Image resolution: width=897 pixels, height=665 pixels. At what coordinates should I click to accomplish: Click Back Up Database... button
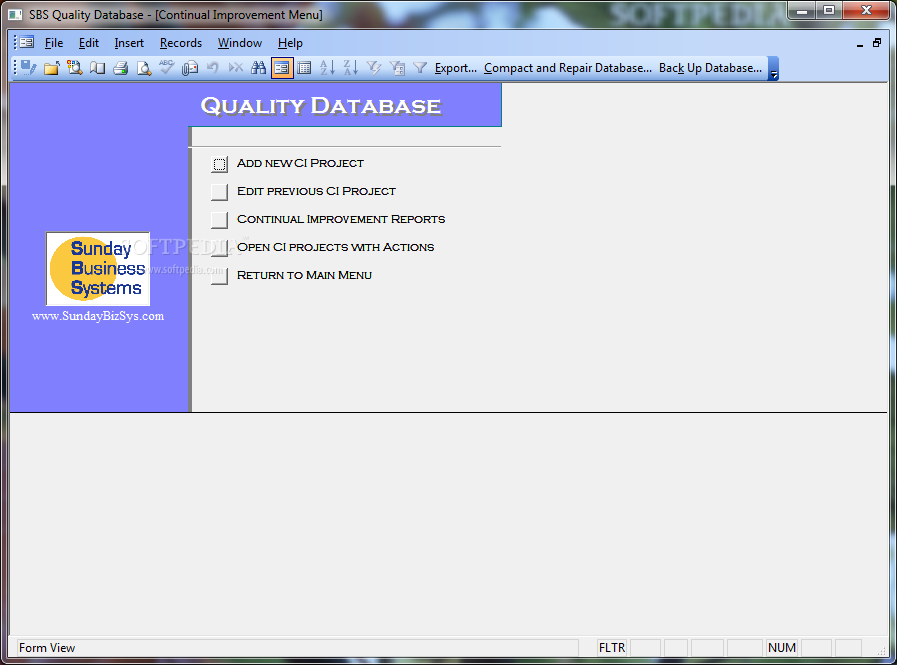710,68
